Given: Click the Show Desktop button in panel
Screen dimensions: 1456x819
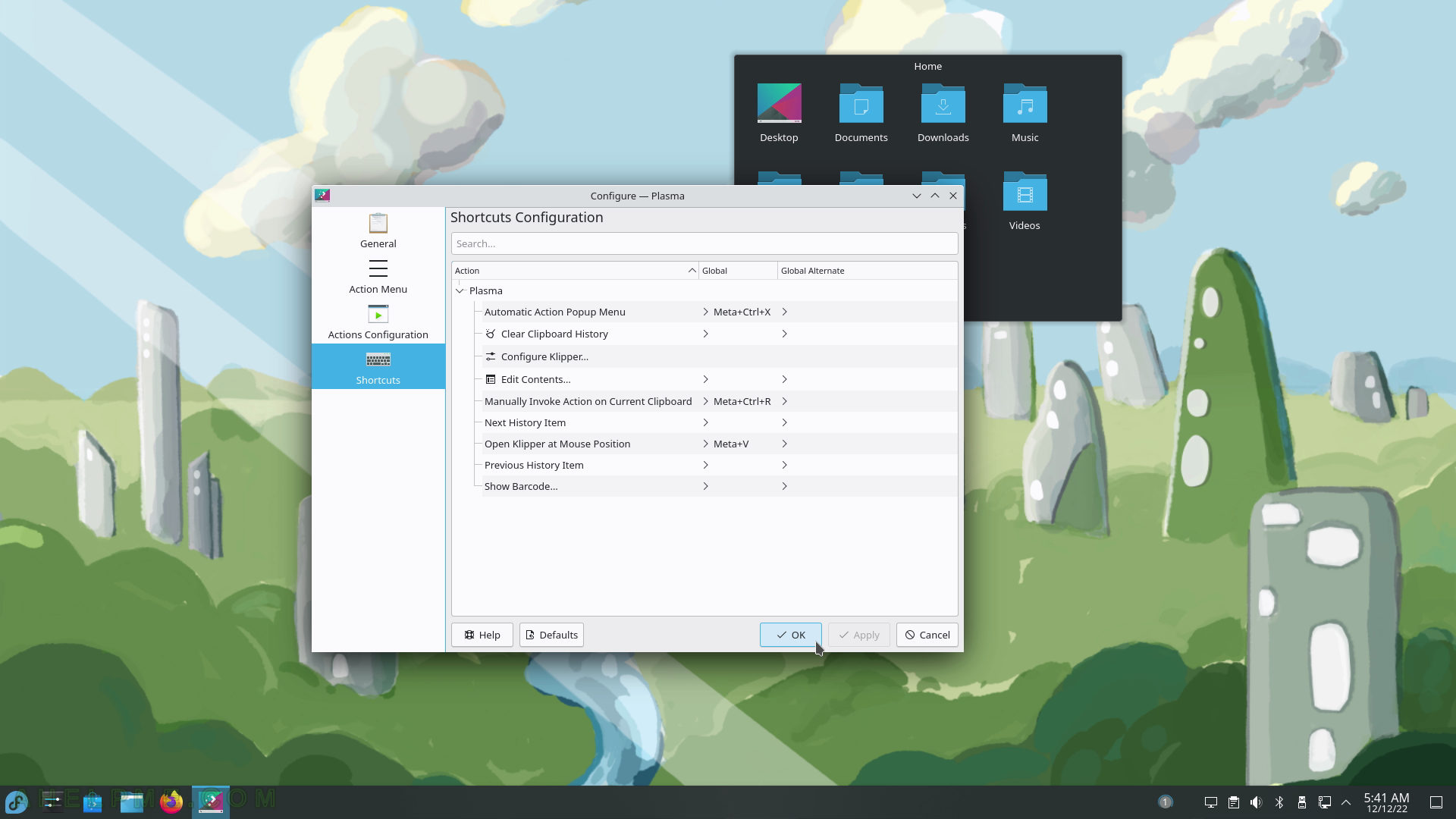Looking at the screenshot, I should pyautogui.click(x=1436, y=802).
